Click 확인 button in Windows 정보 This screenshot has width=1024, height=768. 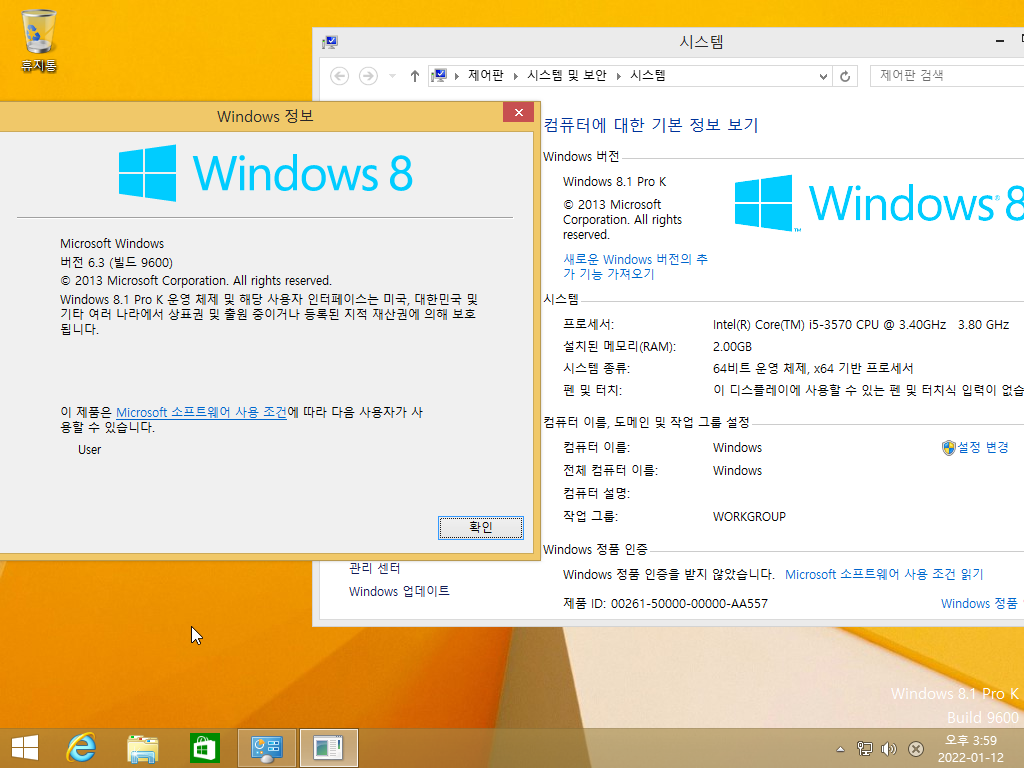(481, 528)
